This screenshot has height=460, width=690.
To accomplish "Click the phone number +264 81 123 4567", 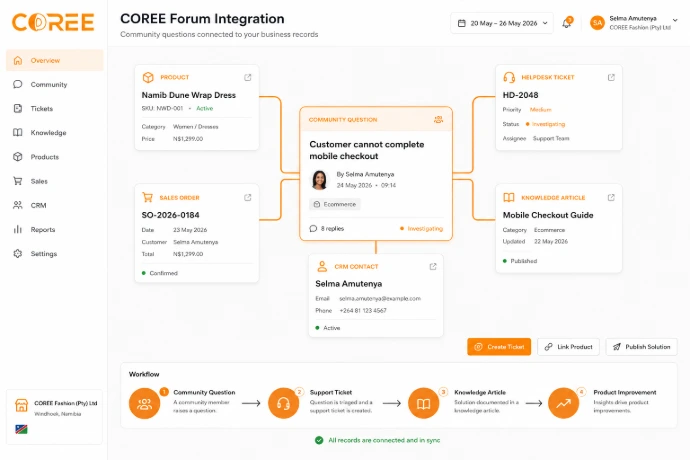I will tap(363, 310).
